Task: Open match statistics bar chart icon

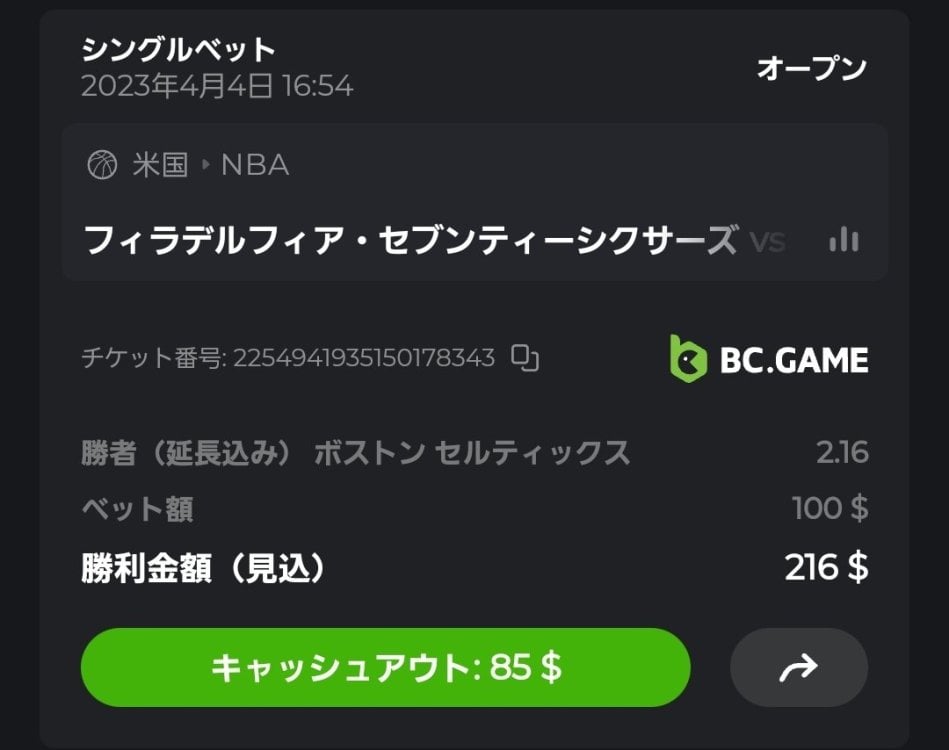Action: (844, 240)
